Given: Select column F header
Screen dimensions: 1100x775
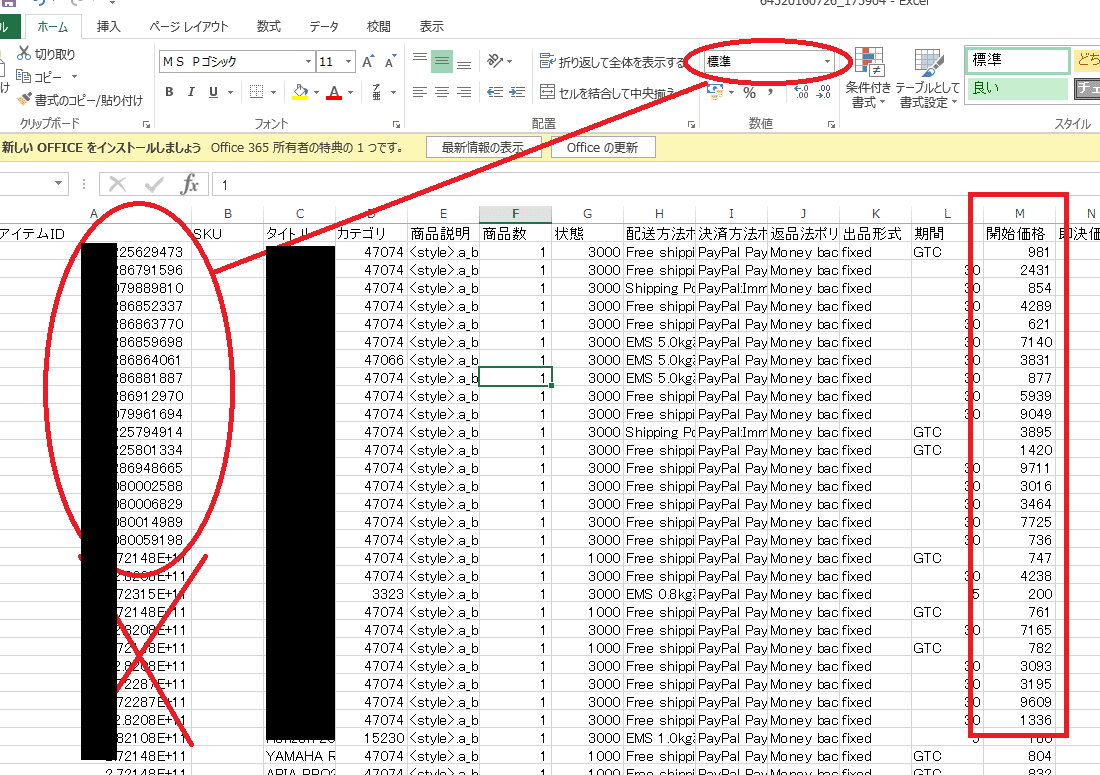Looking at the screenshot, I should [x=516, y=214].
